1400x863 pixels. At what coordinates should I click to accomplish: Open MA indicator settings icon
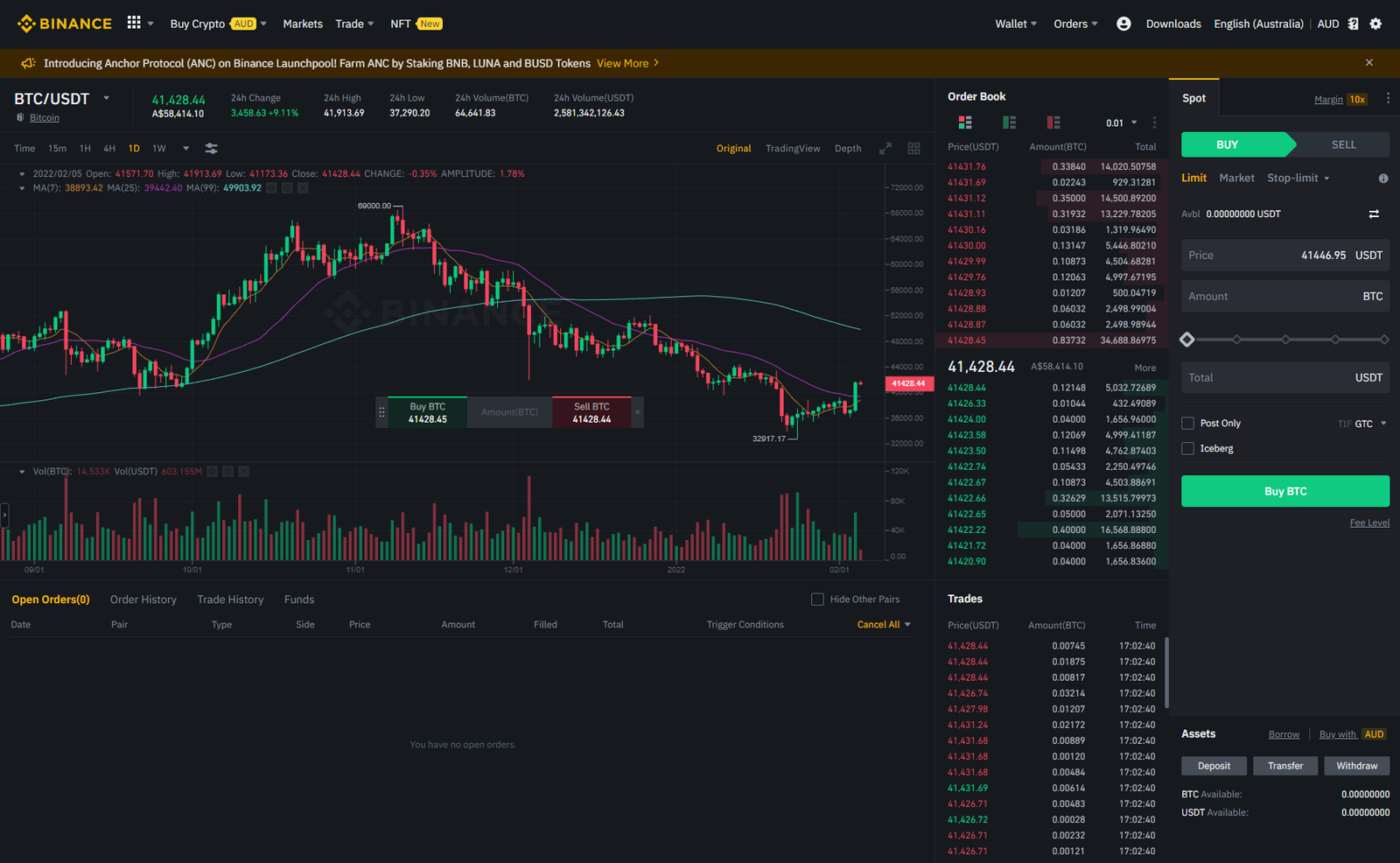coord(287,188)
